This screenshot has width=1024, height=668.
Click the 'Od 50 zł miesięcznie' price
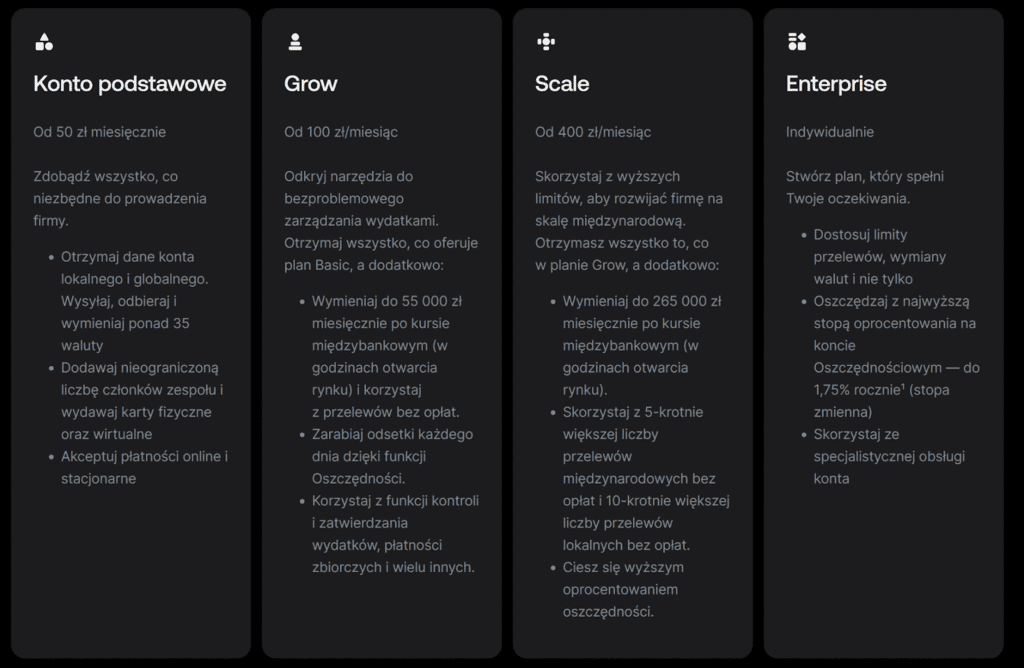click(99, 132)
